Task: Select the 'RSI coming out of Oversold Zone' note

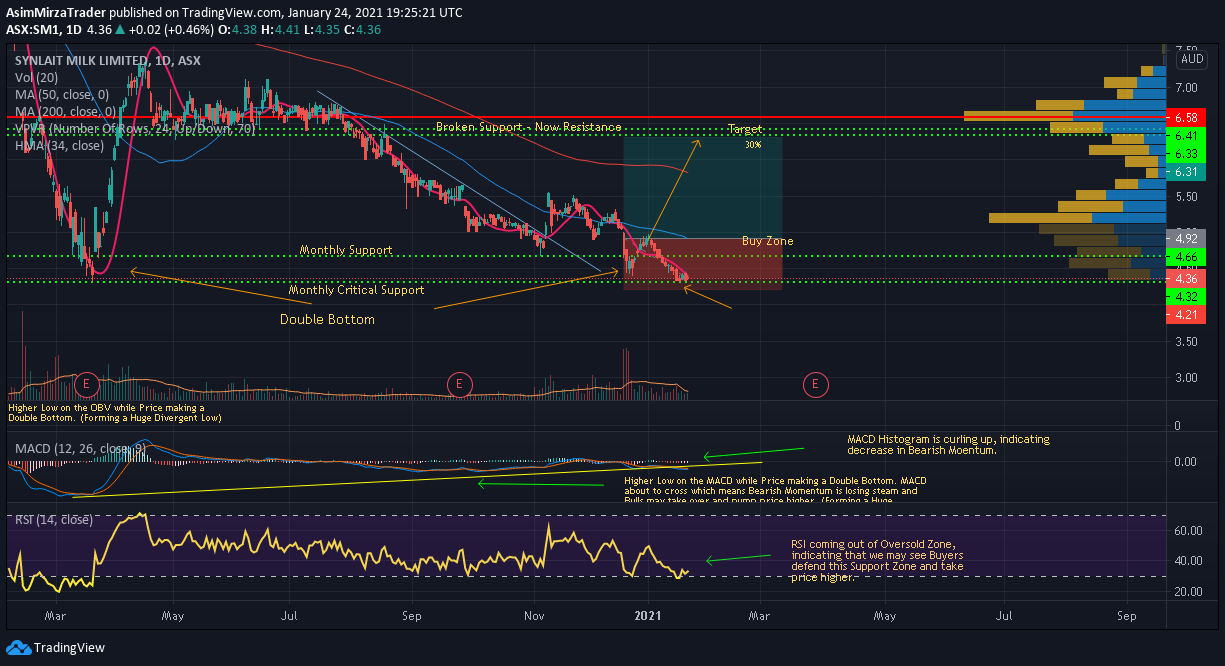Action: pyautogui.click(x=877, y=561)
